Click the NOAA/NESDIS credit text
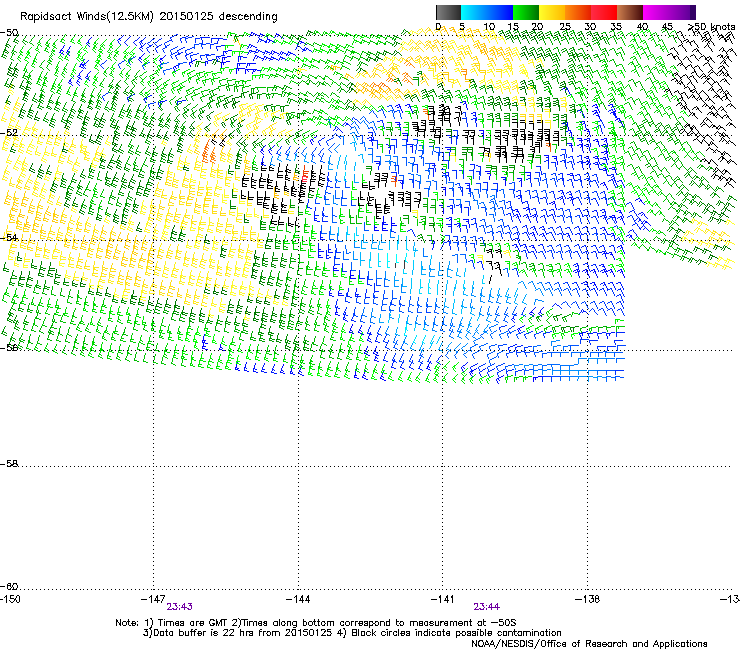Viewport: 740px width, 650px height. 589,644
